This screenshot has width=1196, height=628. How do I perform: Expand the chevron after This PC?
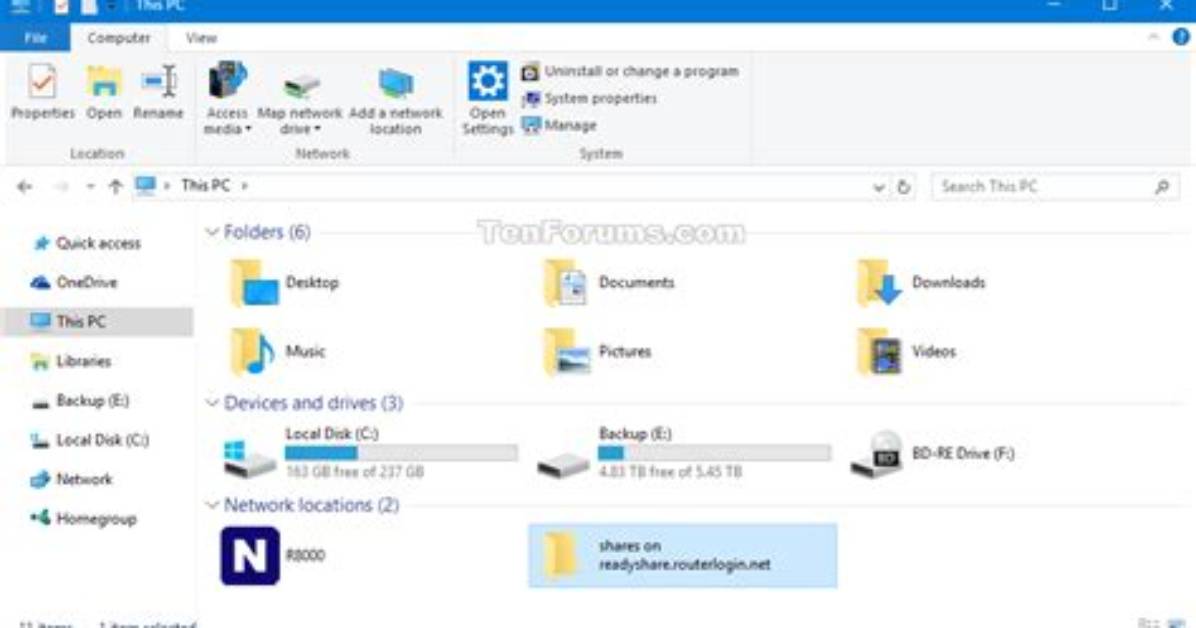coord(245,185)
